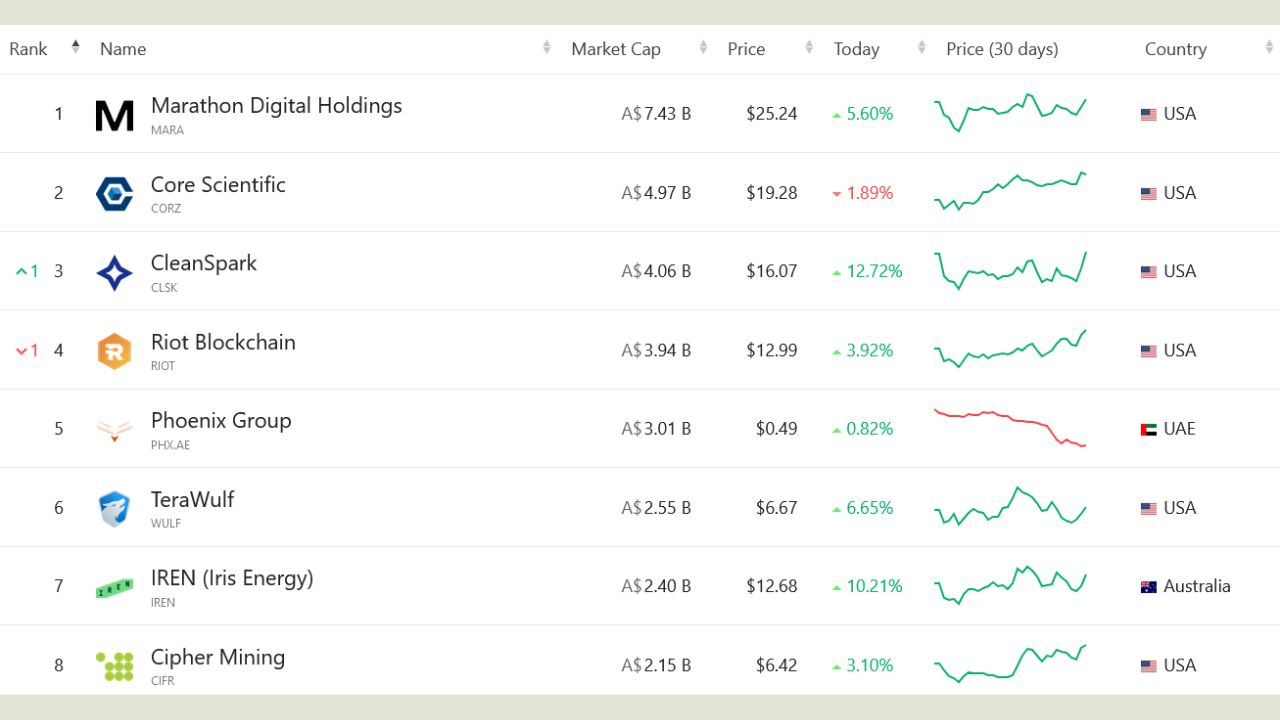This screenshot has width=1280, height=720.
Task: Click the green up triangle beside 12.72%
Action: [x=837, y=272]
